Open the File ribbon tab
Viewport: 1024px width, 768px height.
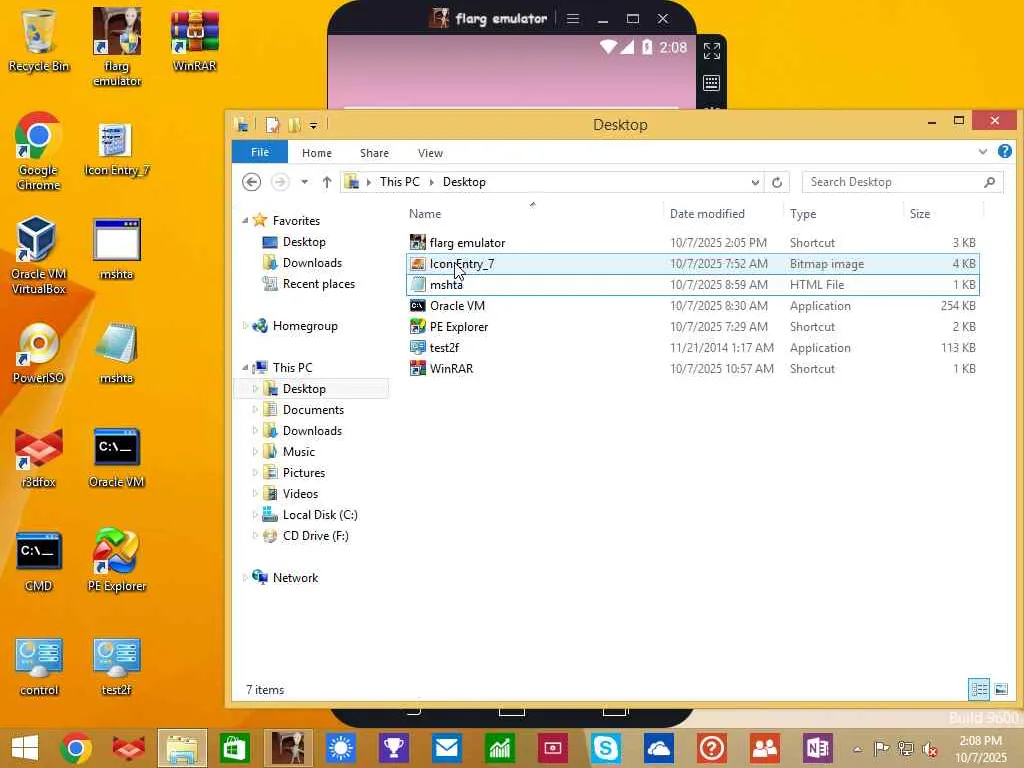260,152
